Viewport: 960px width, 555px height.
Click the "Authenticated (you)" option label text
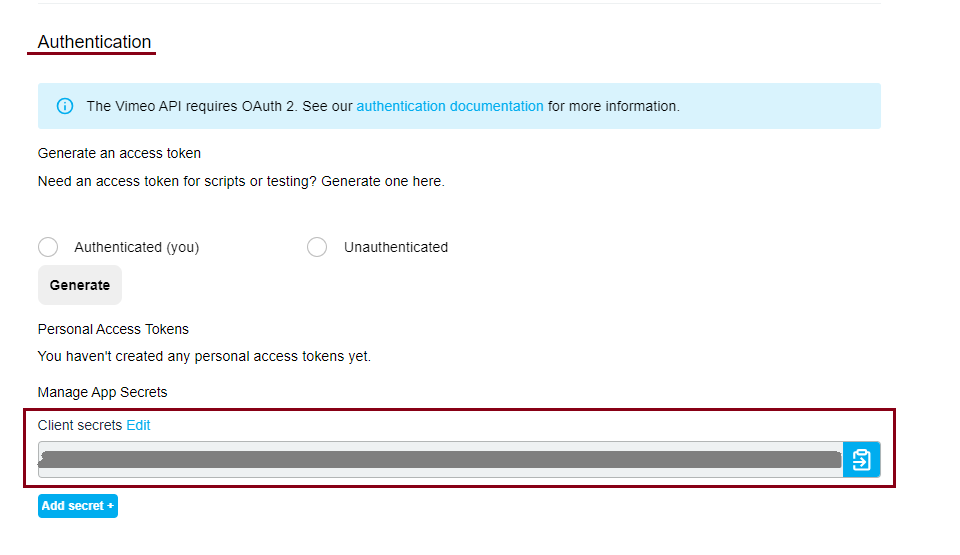point(136,247)
